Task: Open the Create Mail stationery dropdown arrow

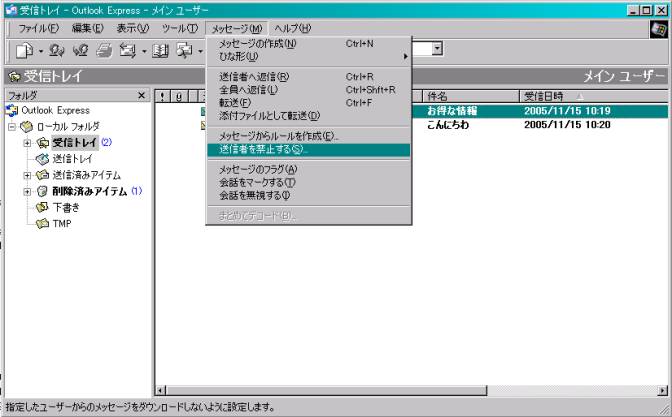Action: (41, 51)
